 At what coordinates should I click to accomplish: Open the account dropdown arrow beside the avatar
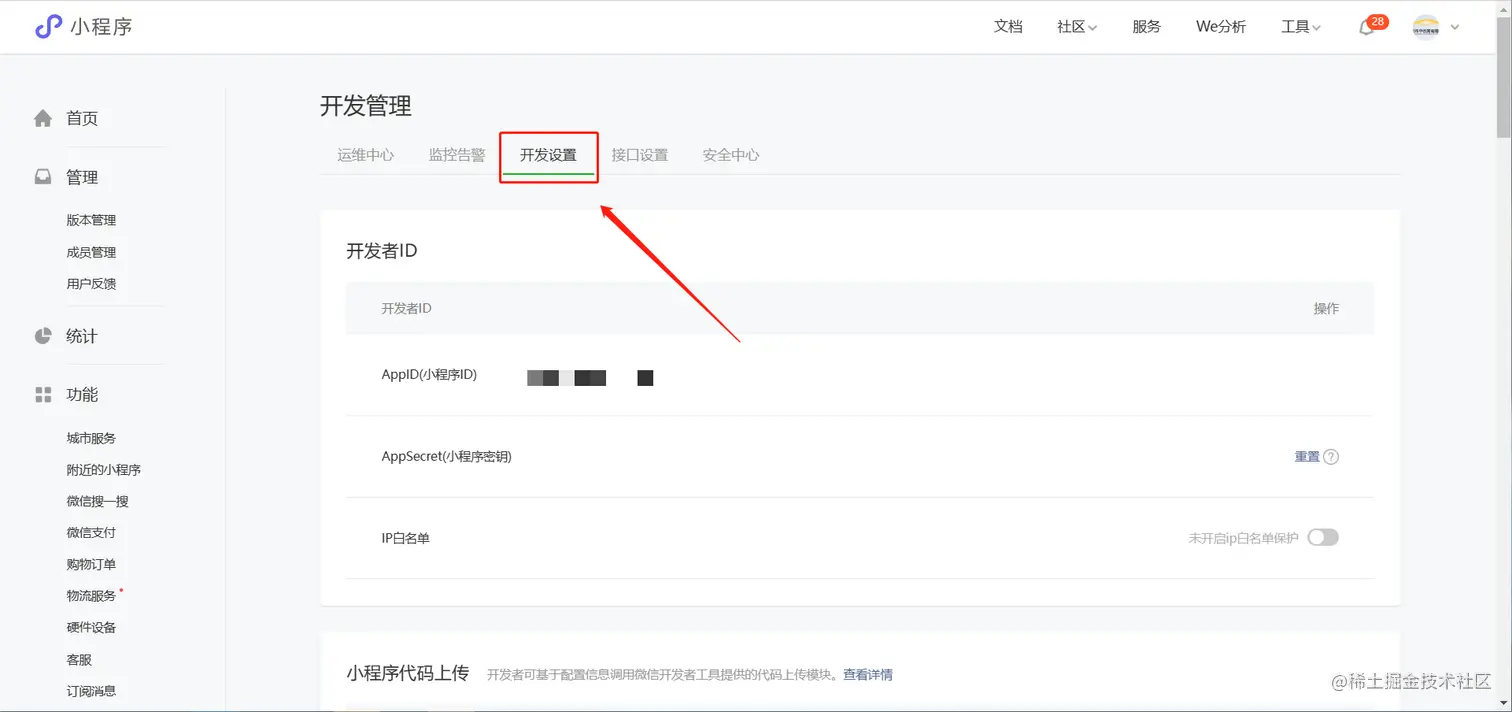(1454, 28)
